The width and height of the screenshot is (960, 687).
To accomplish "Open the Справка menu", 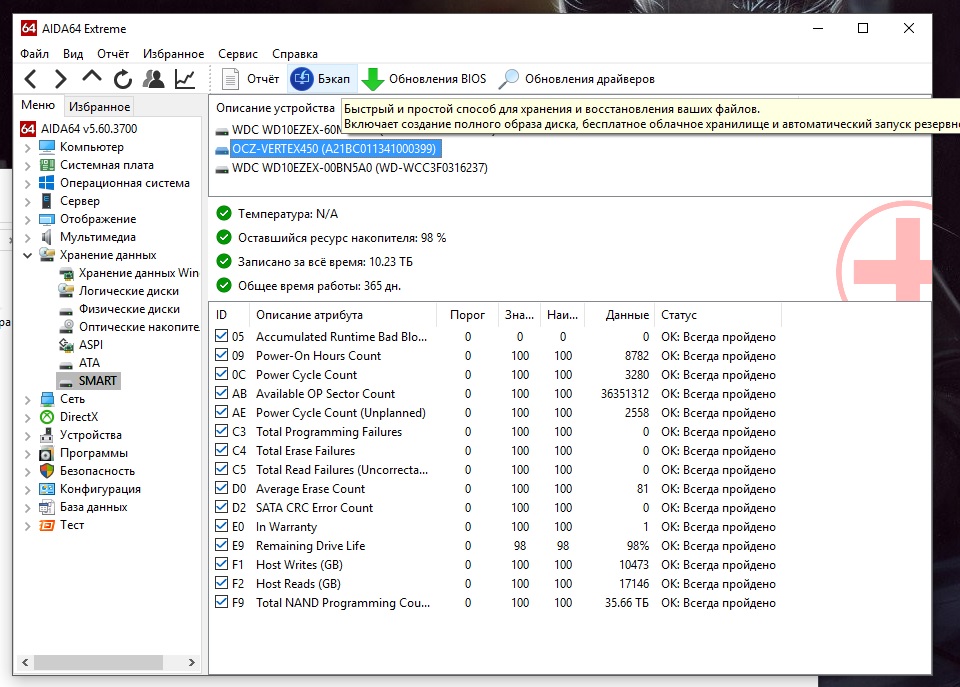I will (x=295, y=54).
